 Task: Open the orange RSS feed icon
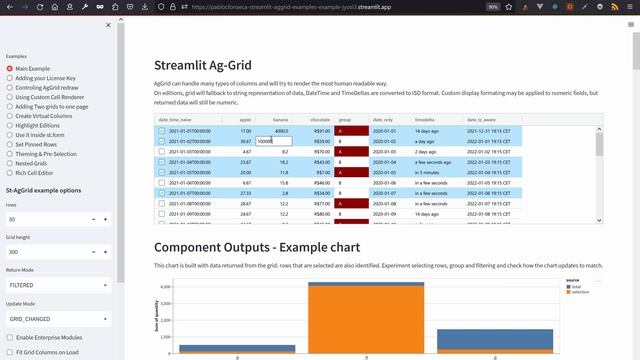(615, 7)
